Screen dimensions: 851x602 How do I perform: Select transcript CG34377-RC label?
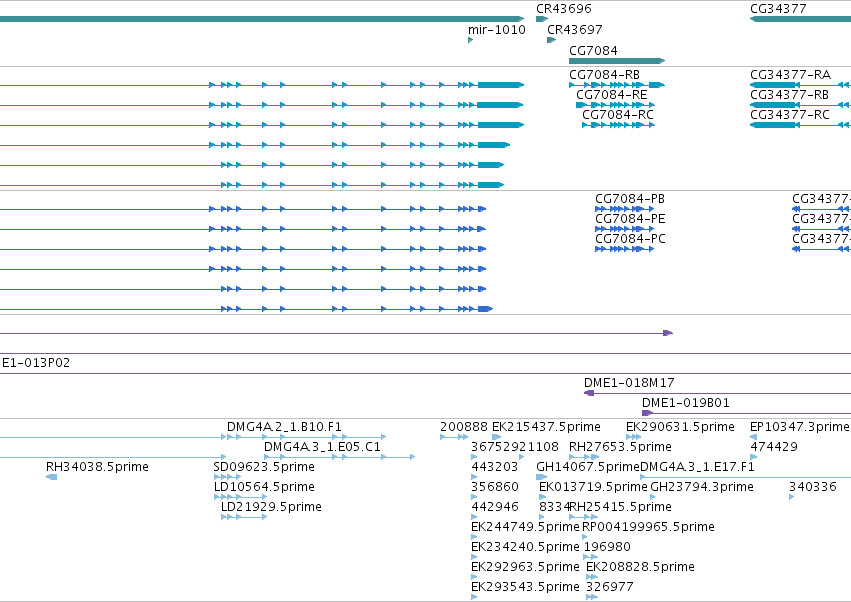point(790,115)
